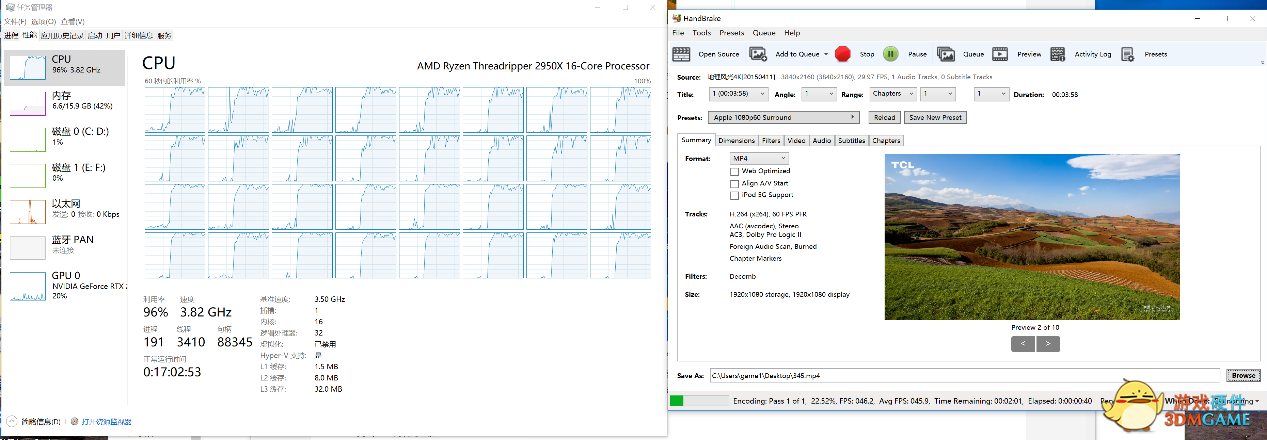Open the Angle dropdown
Viewport: 1267px width, 440px height.
[x=818, y=94]
